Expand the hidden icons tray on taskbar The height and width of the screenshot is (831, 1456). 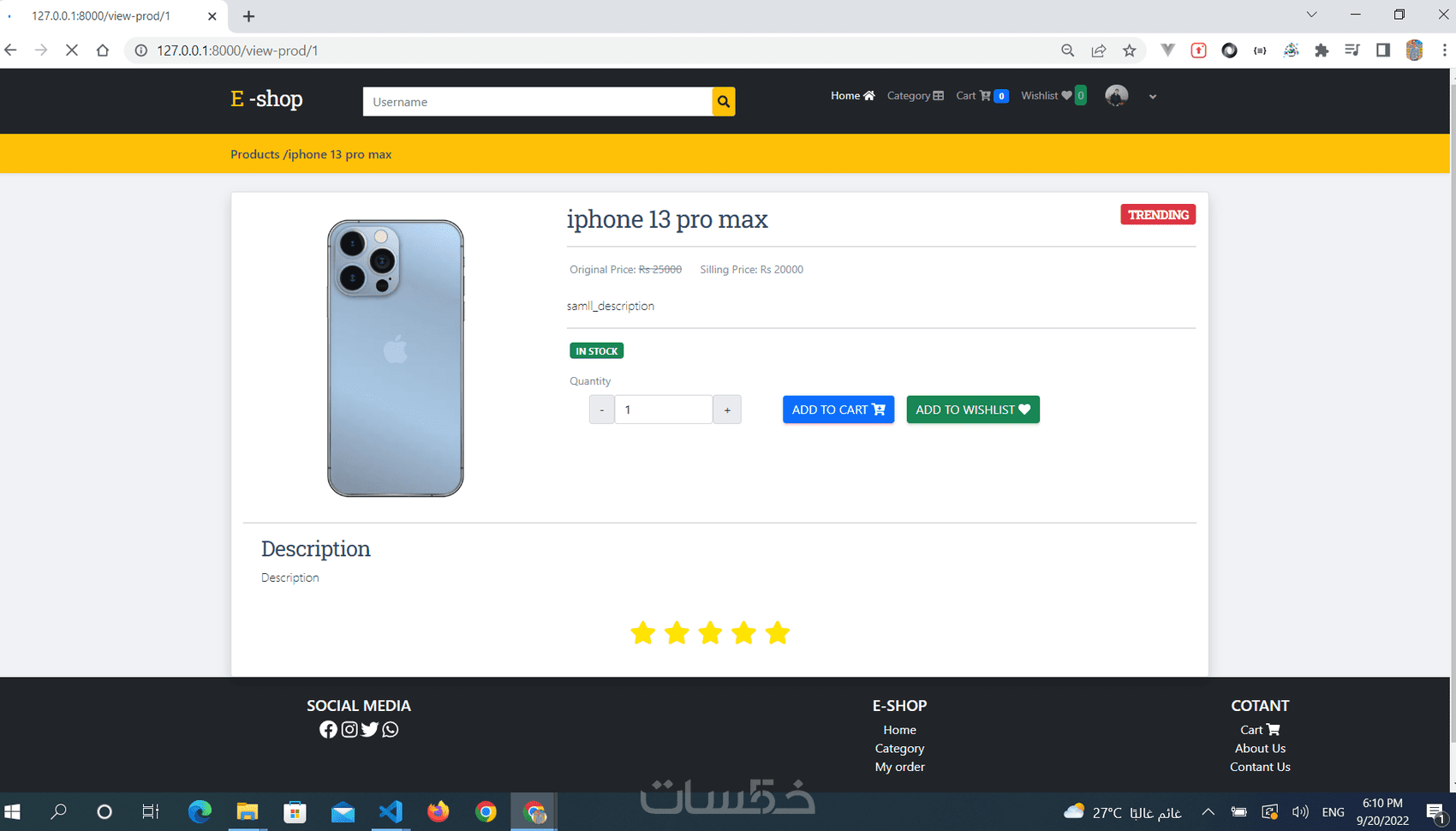[1208, 811]
